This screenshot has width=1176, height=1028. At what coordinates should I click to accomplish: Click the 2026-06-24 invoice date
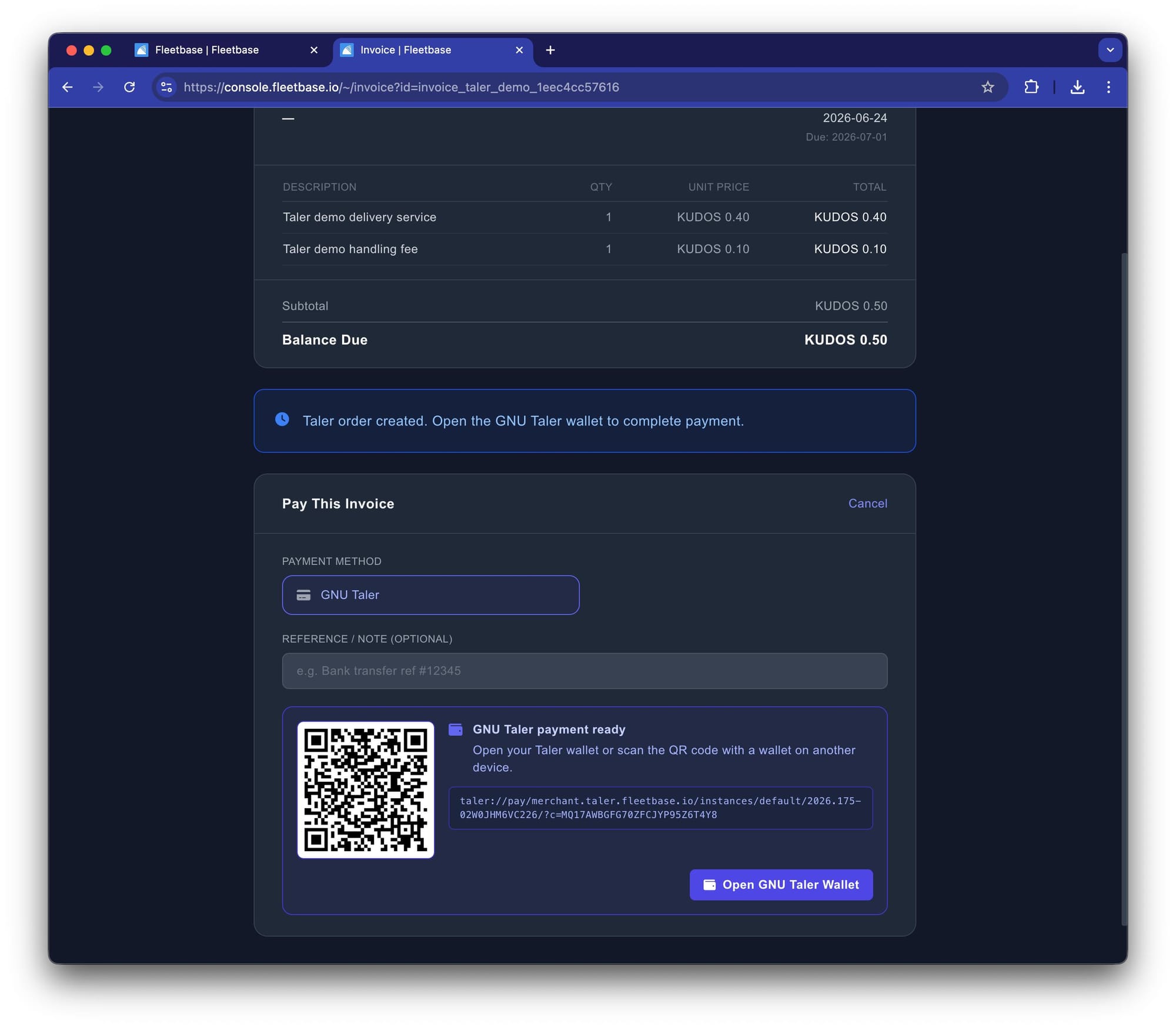click(855, 118)
